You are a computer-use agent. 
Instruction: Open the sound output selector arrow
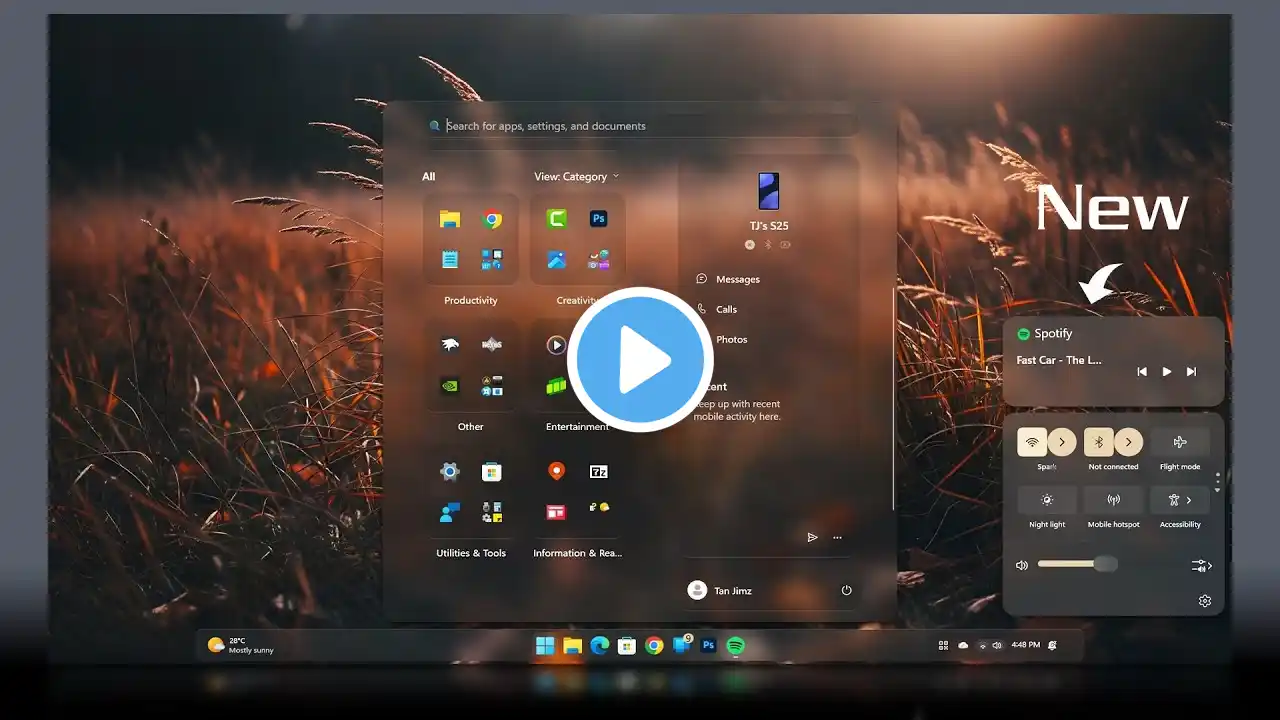1202,566
